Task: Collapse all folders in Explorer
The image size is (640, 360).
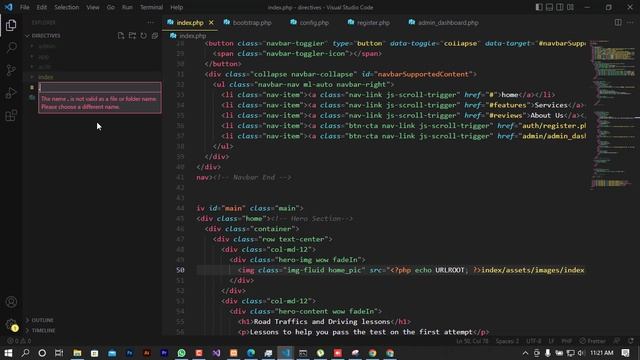Action: click(155, 36)
